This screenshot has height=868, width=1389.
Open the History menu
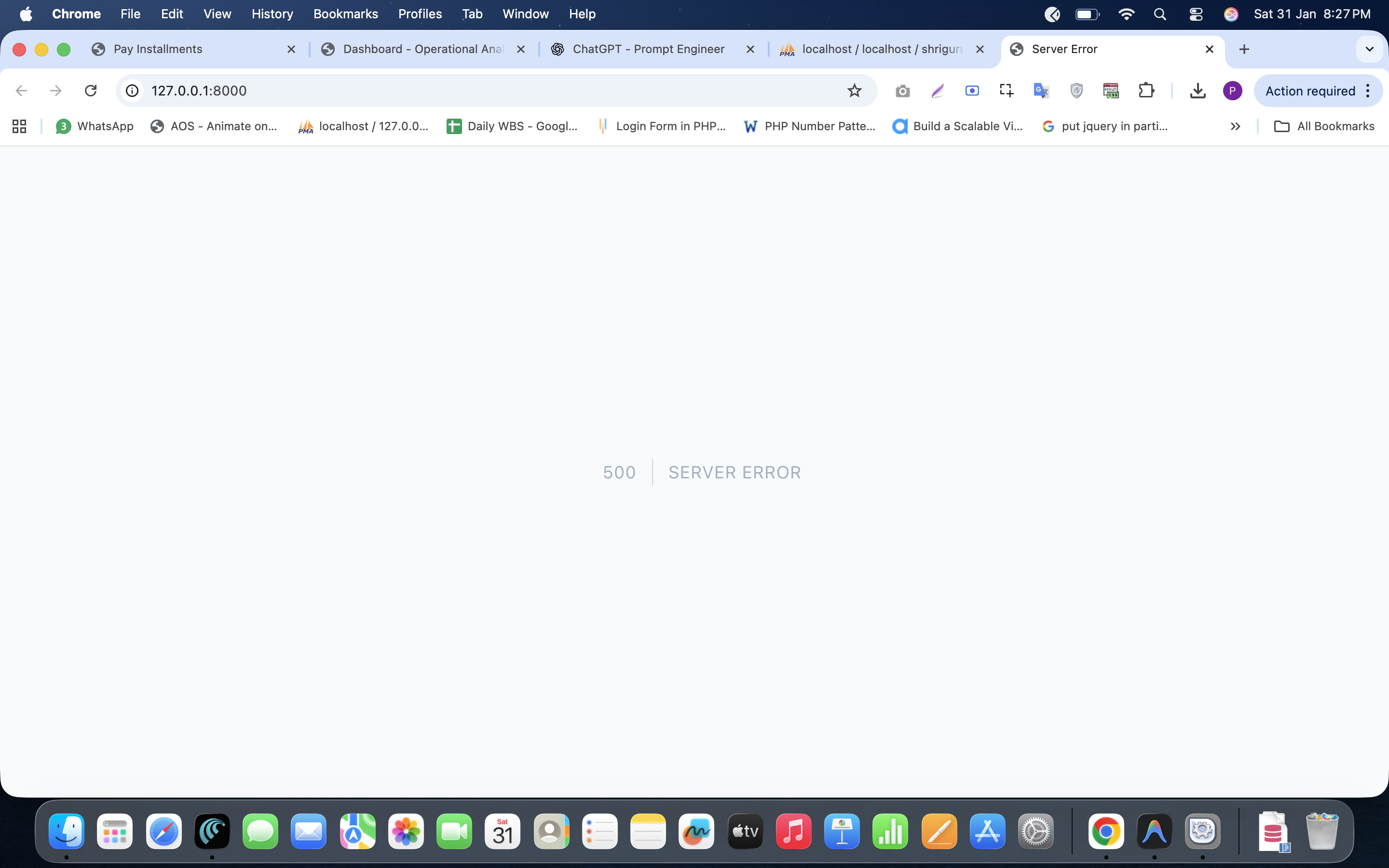[x=272, y=14]
